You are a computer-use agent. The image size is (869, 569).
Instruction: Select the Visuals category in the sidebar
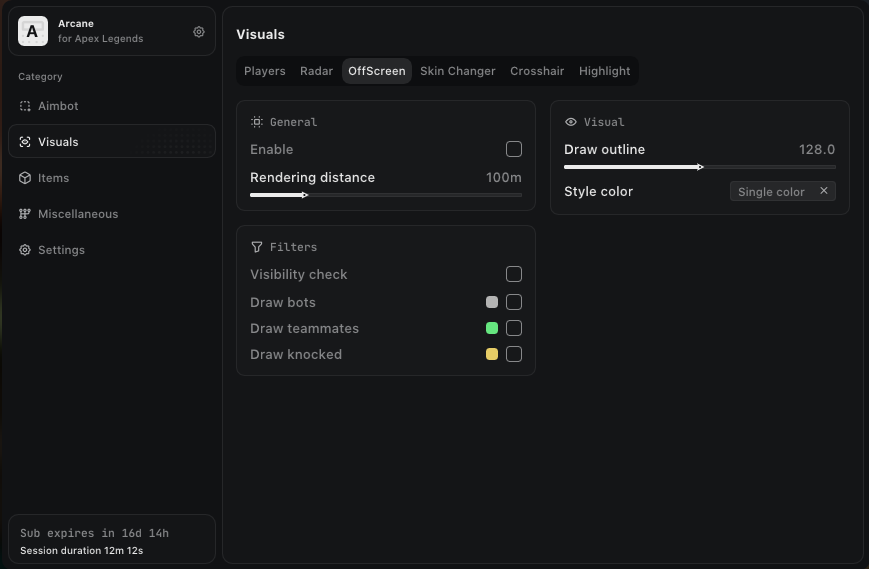click(x=58, y=142)
